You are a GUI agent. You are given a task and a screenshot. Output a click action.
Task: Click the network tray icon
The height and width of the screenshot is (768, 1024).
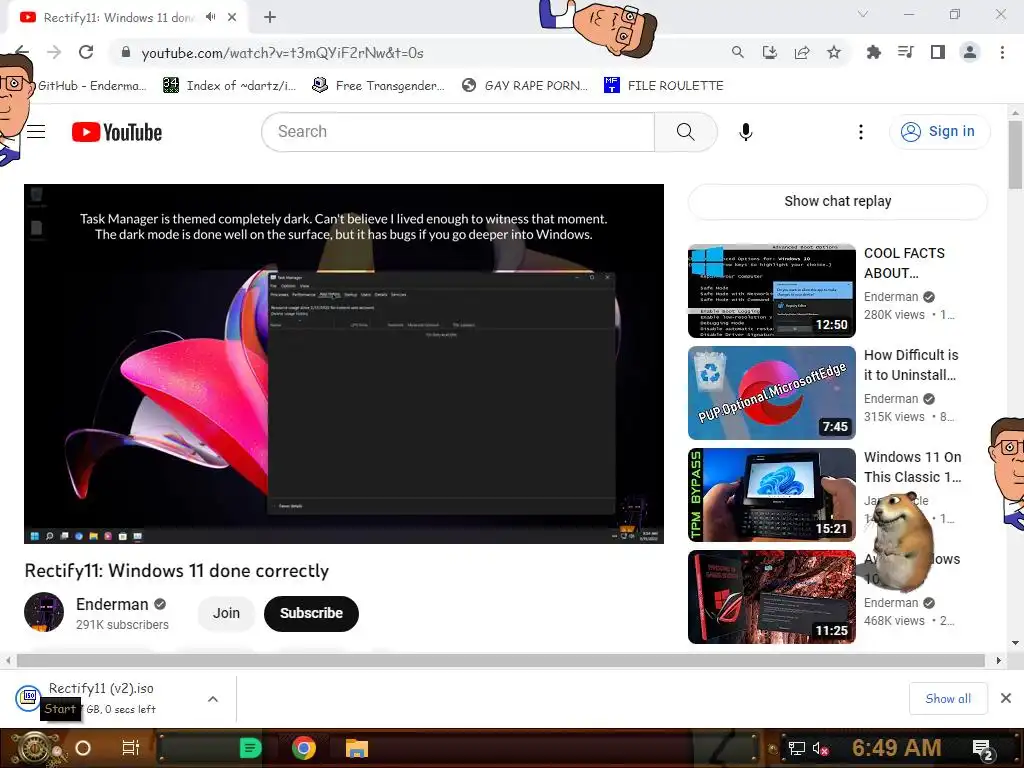tap(796, 748)
